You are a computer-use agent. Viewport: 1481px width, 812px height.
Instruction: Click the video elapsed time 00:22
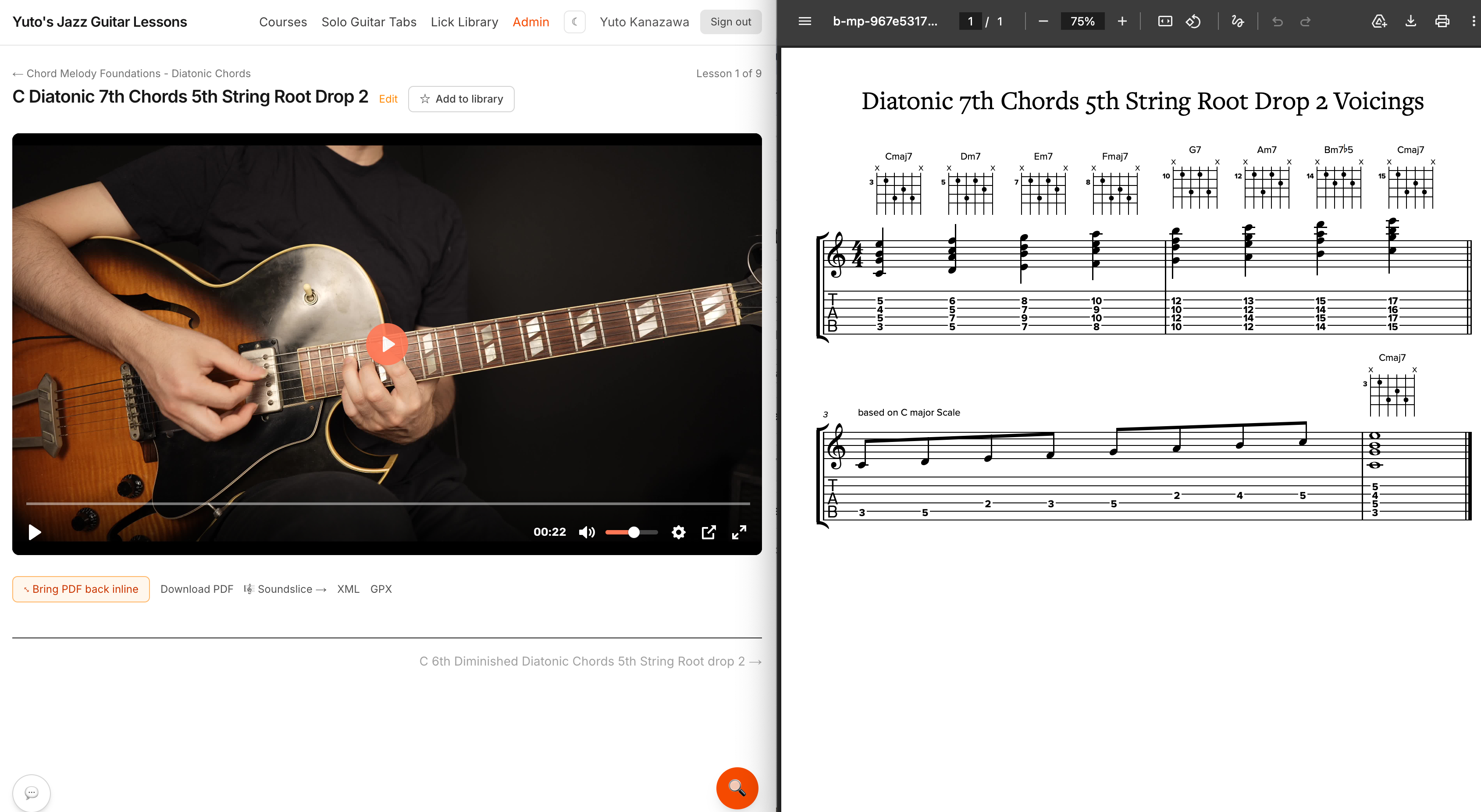click(x=550, y=532)
